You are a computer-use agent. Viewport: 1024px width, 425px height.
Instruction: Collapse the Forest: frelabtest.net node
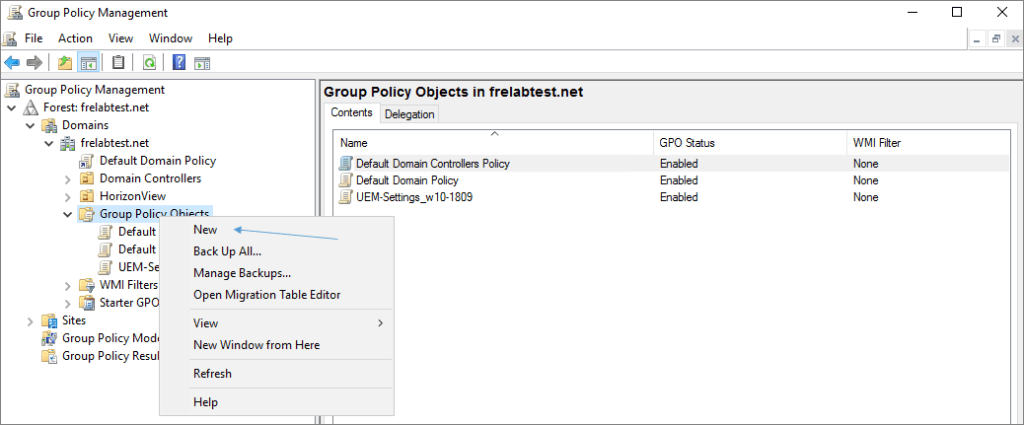click(x=11, y=108)
